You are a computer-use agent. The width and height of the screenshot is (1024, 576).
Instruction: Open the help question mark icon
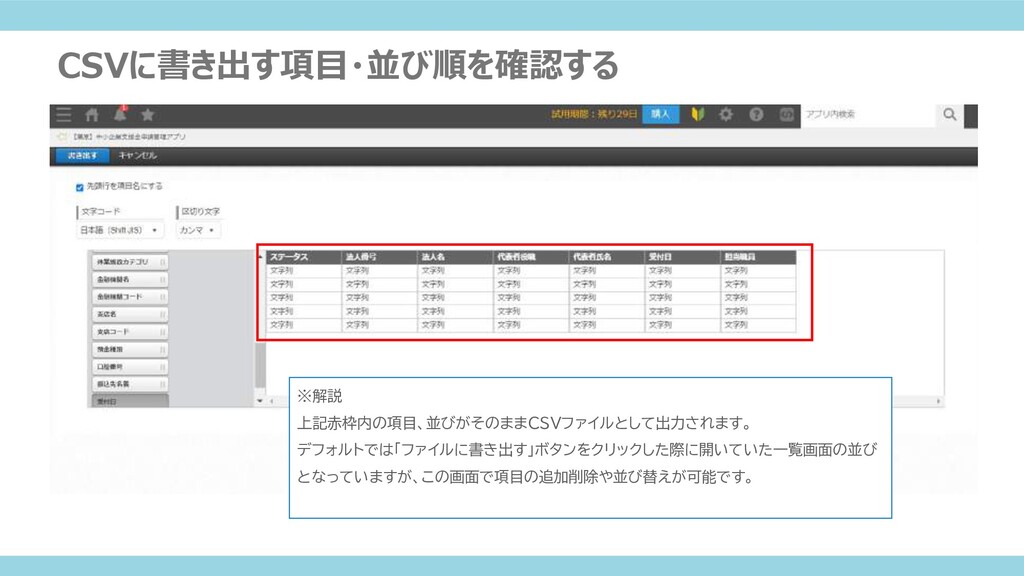[x=756, y=114]
